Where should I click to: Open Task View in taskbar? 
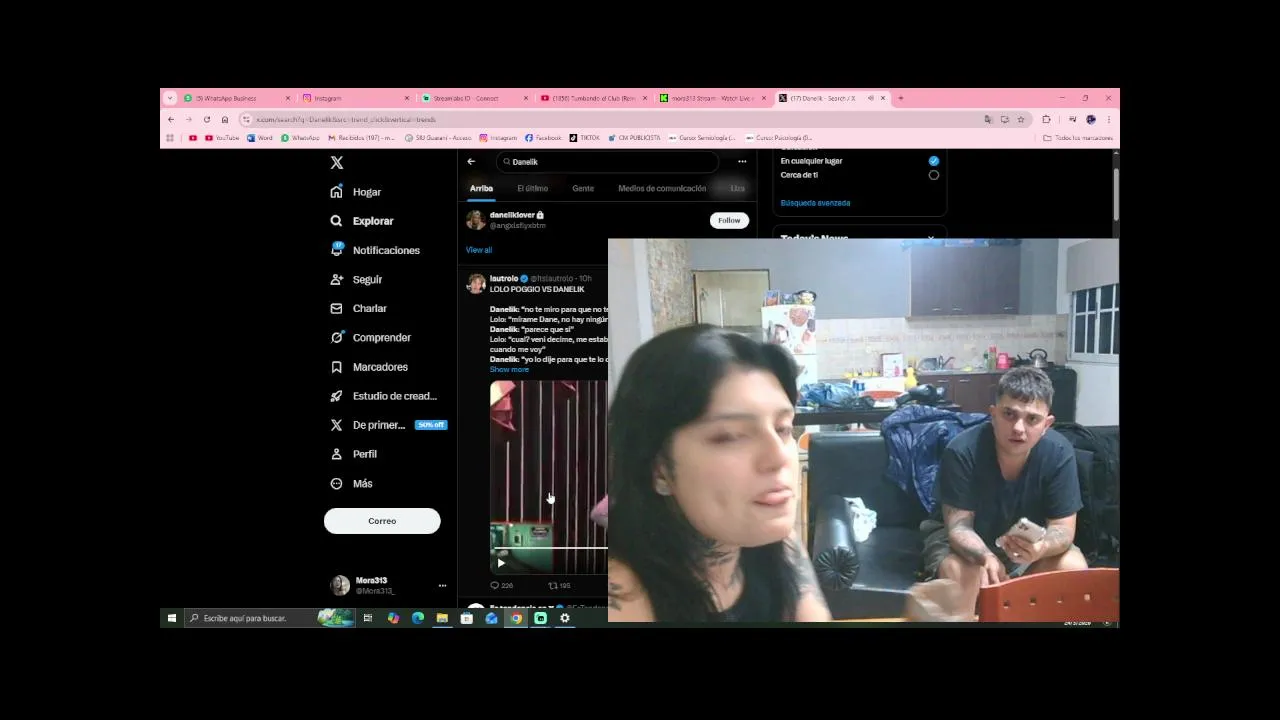click(x=368, y=618)
